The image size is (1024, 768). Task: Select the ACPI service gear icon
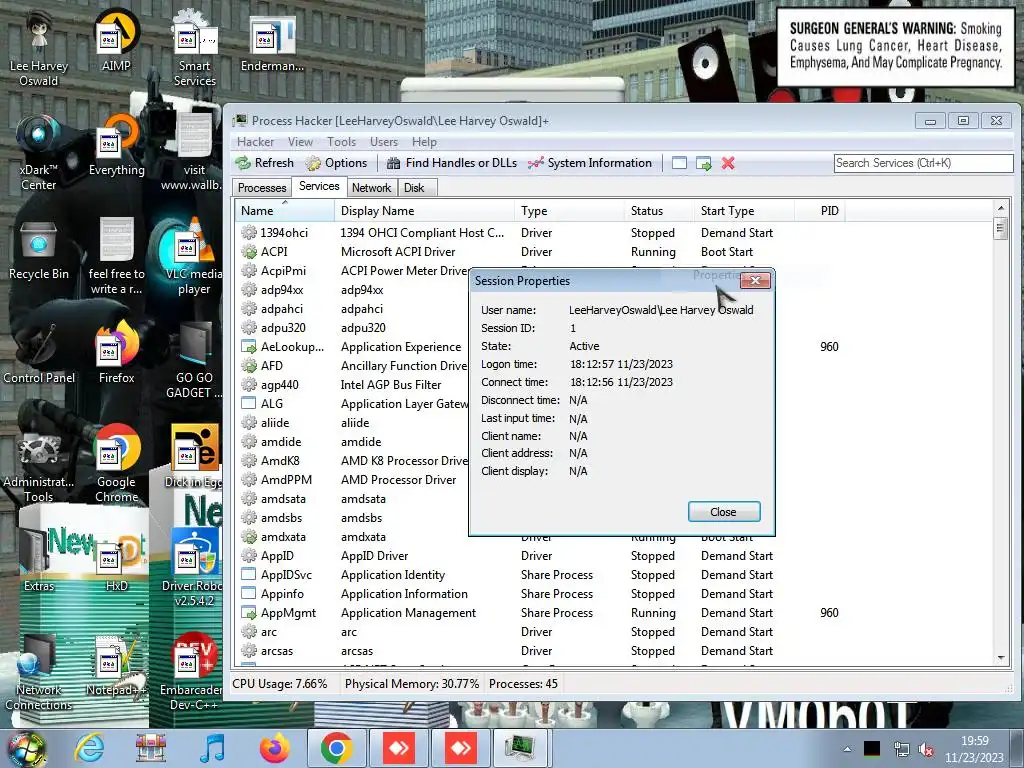tap(249, 251)
